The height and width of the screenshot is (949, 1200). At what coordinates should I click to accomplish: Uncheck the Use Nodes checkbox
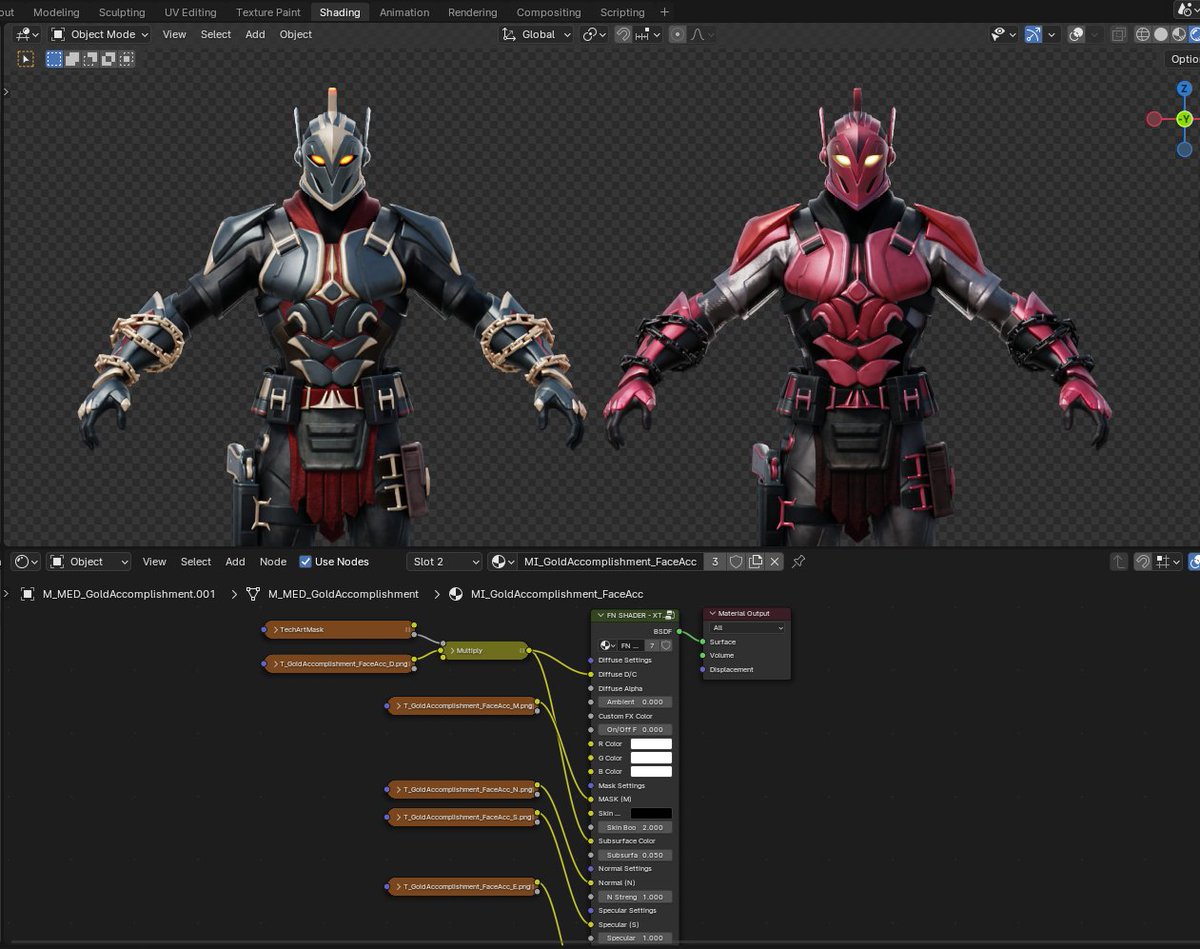click(306, 562)
